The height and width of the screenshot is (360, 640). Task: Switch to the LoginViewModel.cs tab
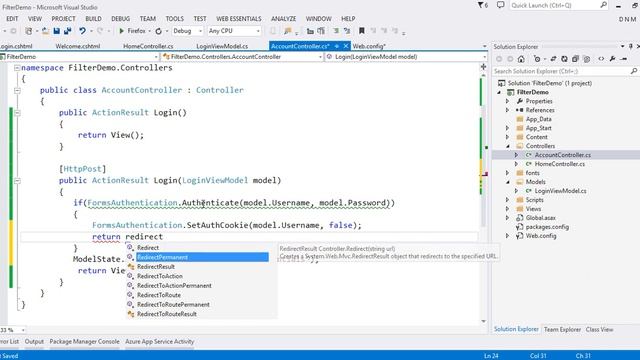coord(222,46)
